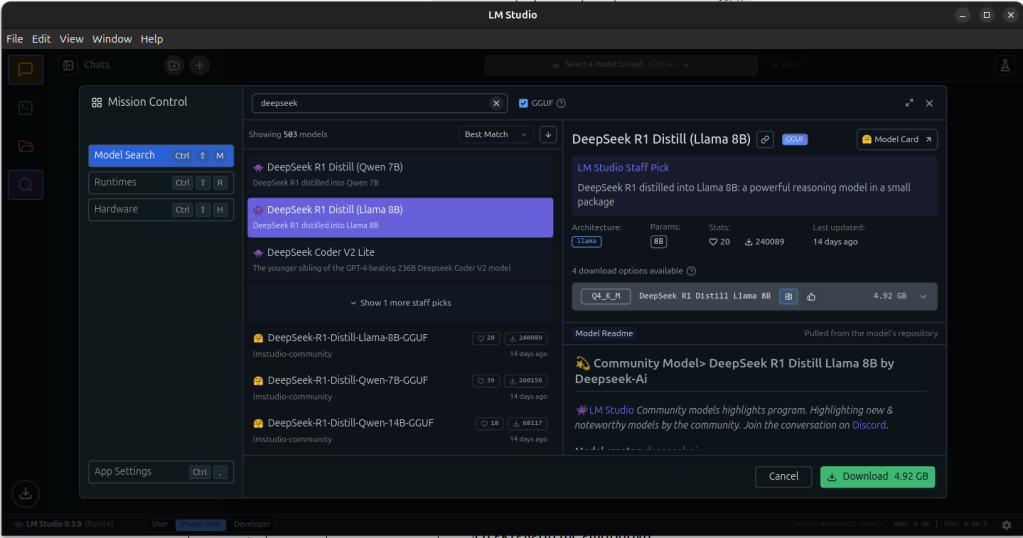
Task: Toggle the GGUF checkbox filter
Action: (523, 103)
